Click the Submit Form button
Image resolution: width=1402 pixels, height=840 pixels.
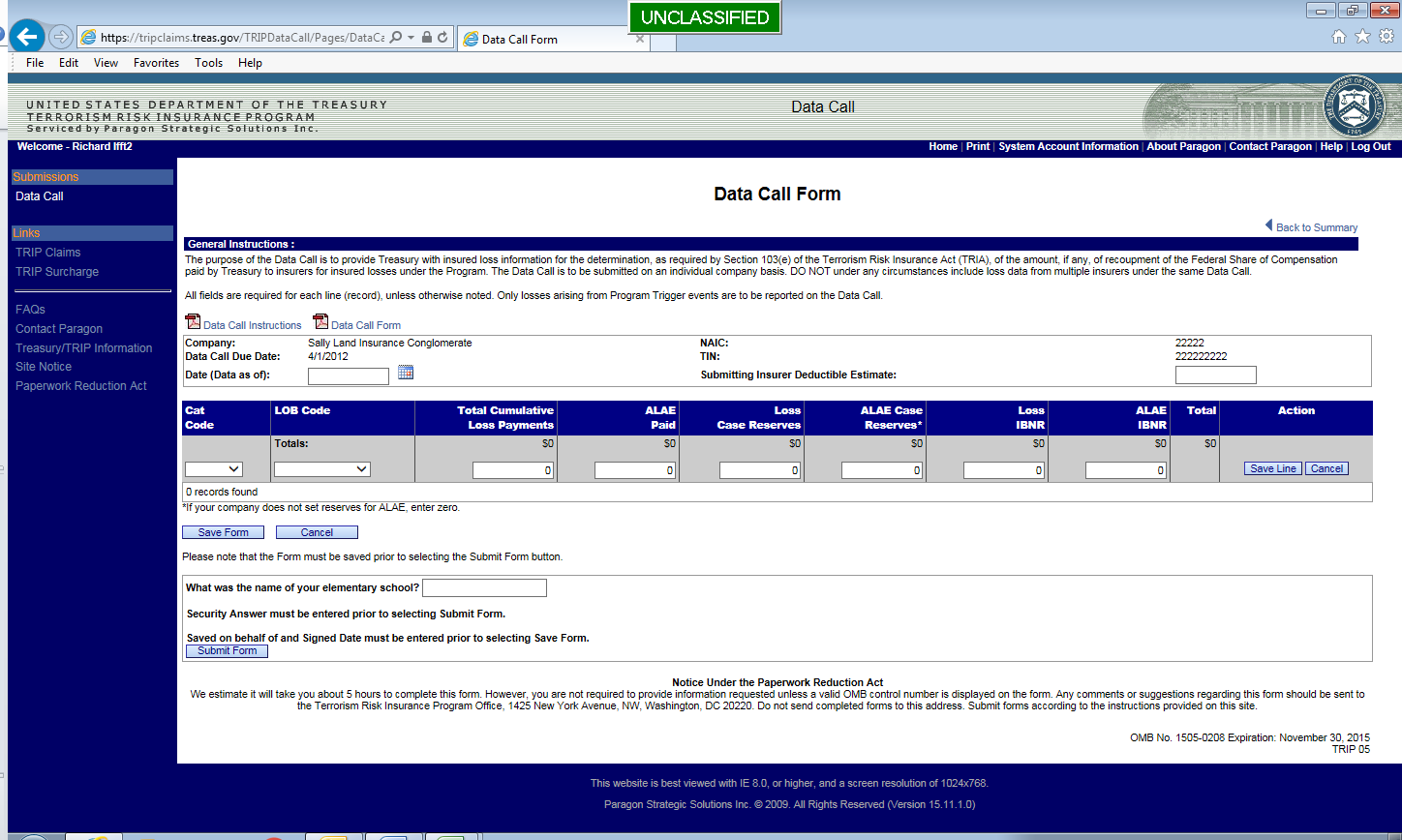click(227, 651)
